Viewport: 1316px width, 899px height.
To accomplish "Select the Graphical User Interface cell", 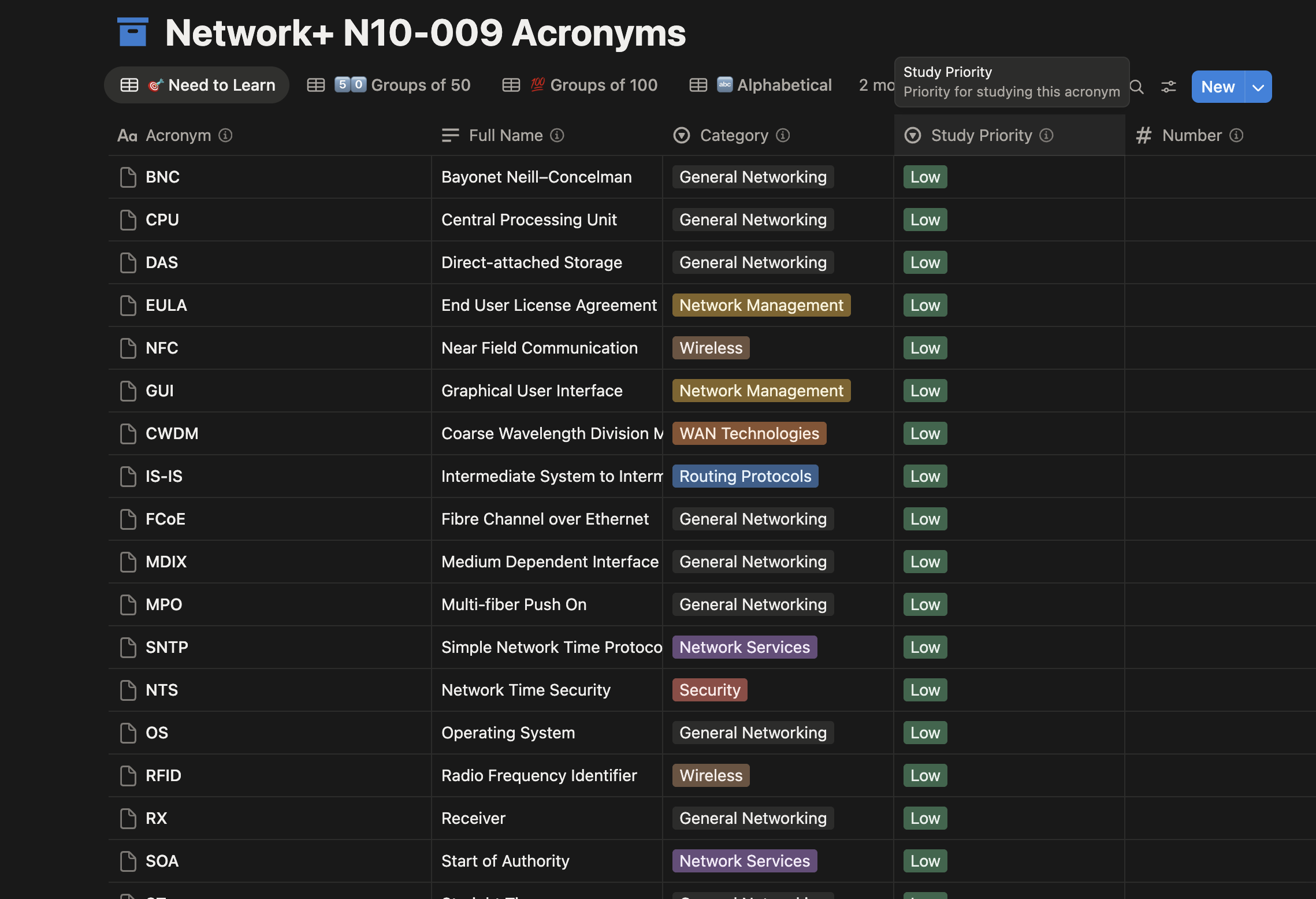I will tap(547, 391).
